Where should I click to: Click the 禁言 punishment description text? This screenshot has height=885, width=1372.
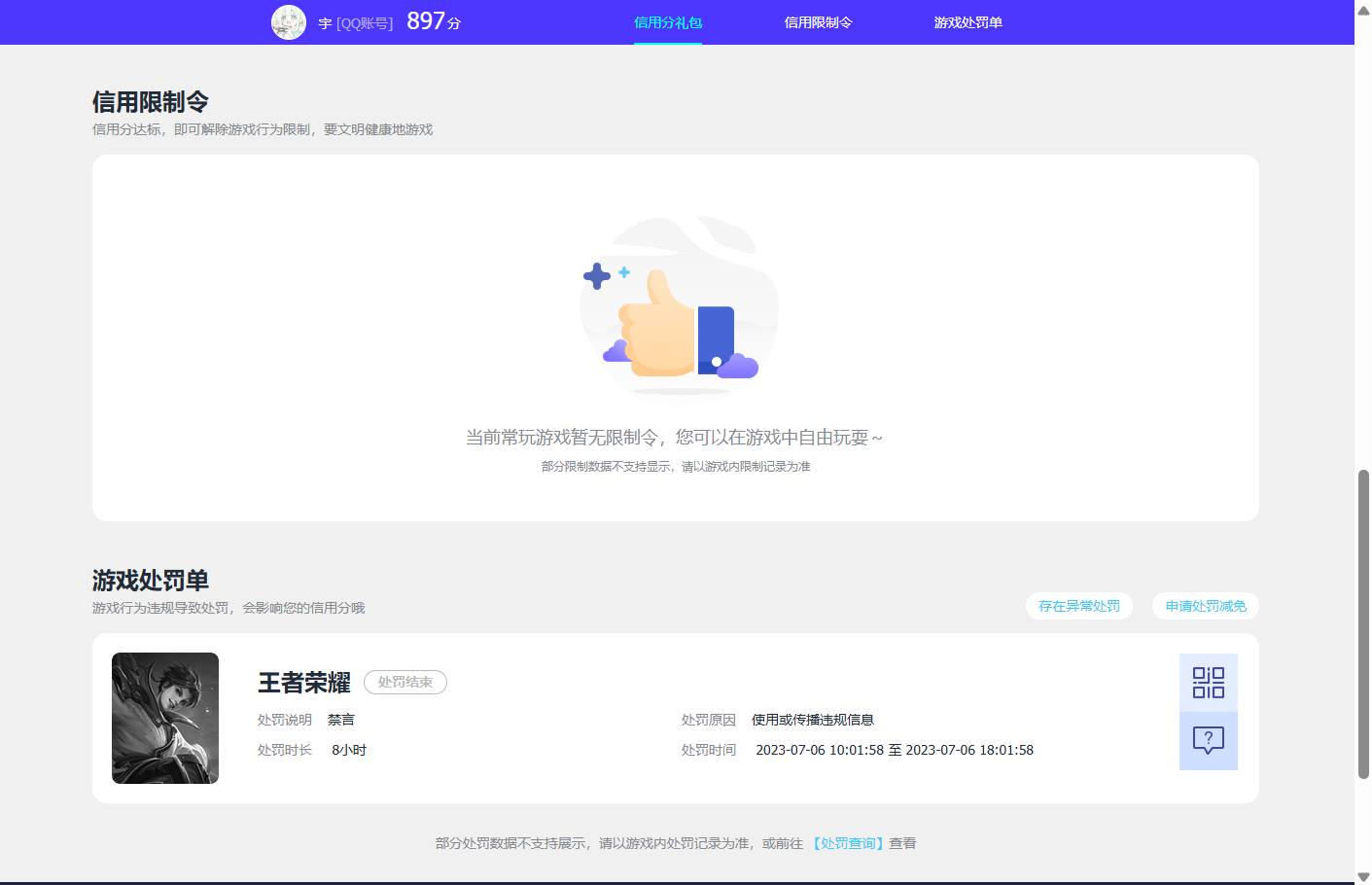click(341, 720)
